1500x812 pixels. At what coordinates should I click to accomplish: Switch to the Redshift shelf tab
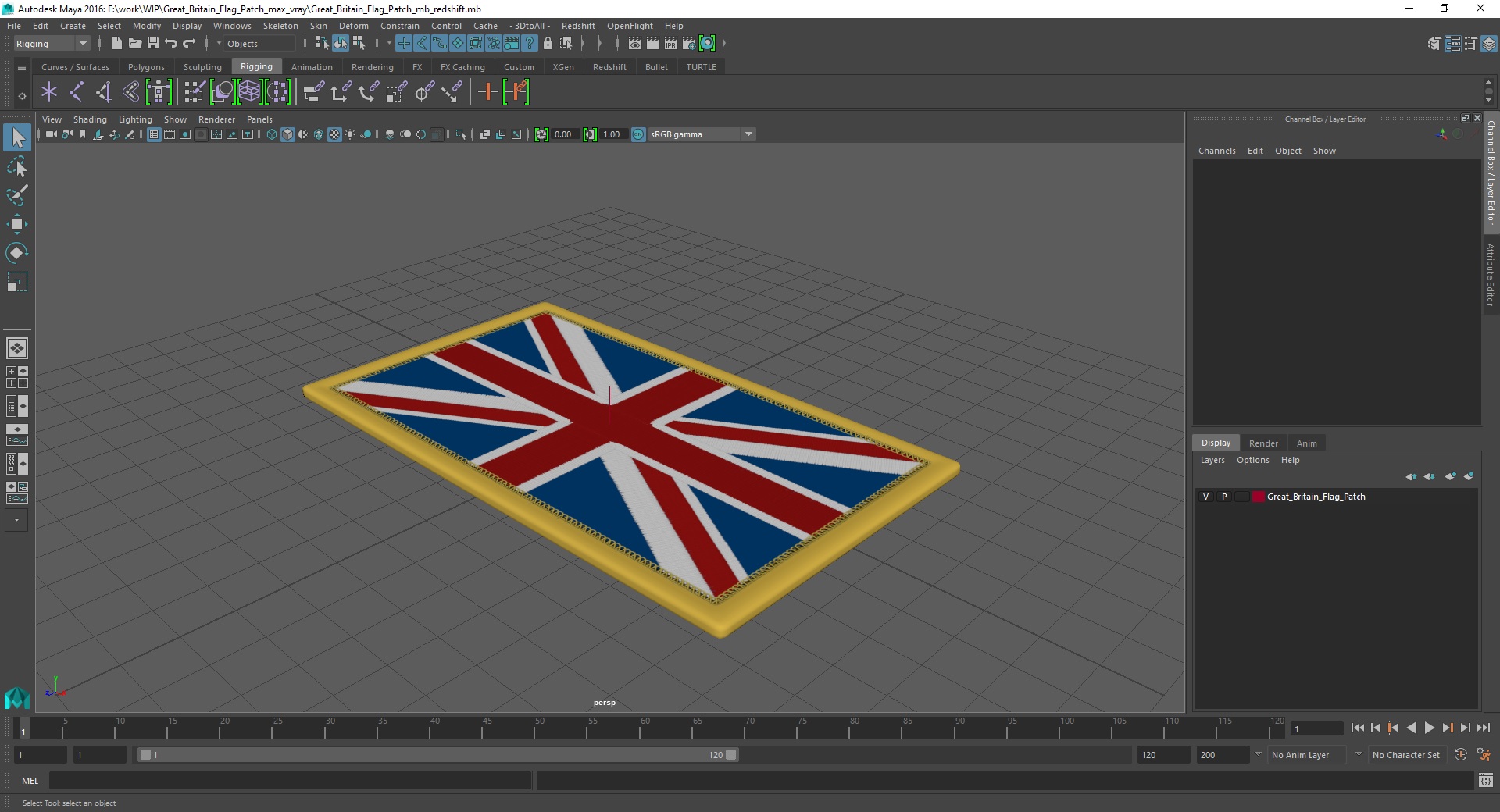tap(609, 67)
